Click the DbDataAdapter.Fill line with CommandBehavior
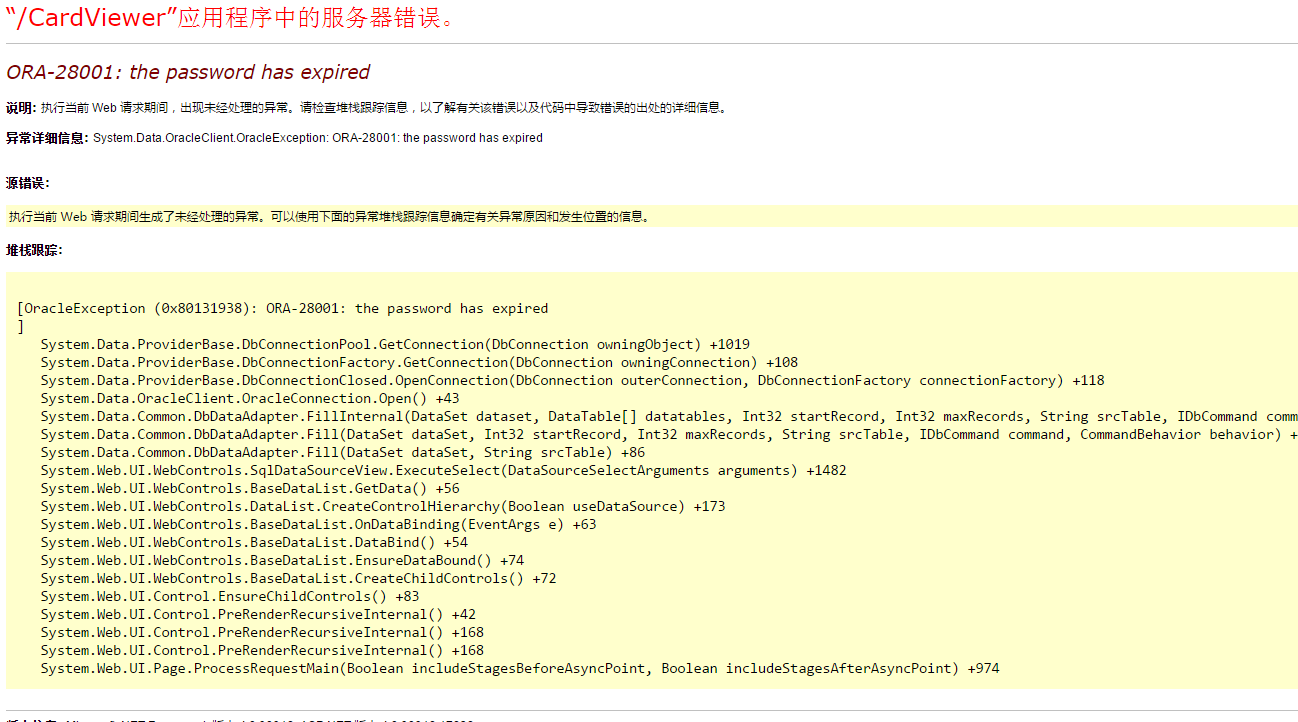1298x722 pixels. tap(669, 434)
